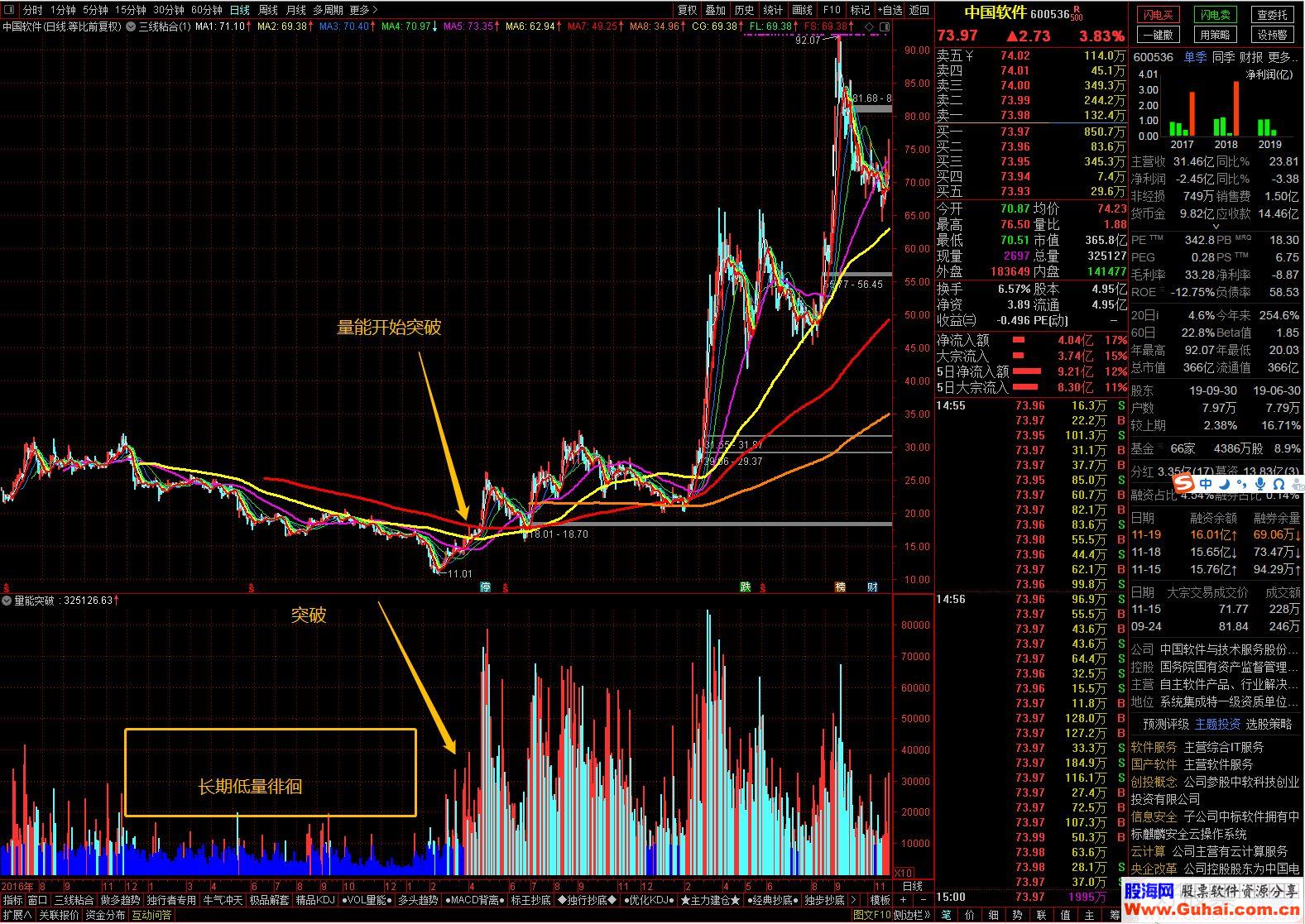Select the ●VOL量能 indicator tab
The image size is (1305, 924).
point(365,900)
